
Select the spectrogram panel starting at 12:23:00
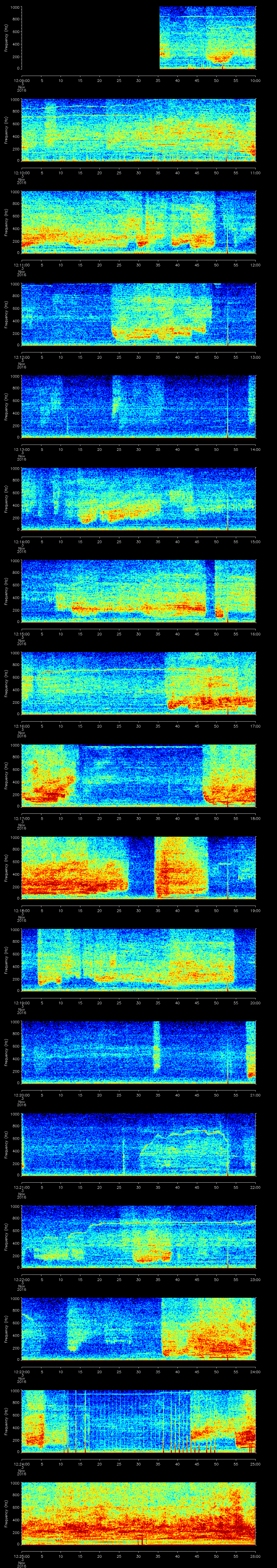coord(139,1329)
